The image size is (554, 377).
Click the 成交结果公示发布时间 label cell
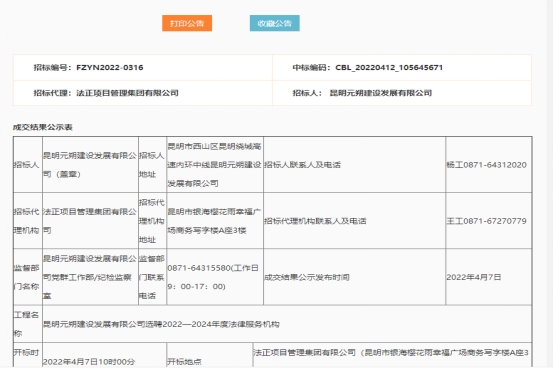click(354, 277)
